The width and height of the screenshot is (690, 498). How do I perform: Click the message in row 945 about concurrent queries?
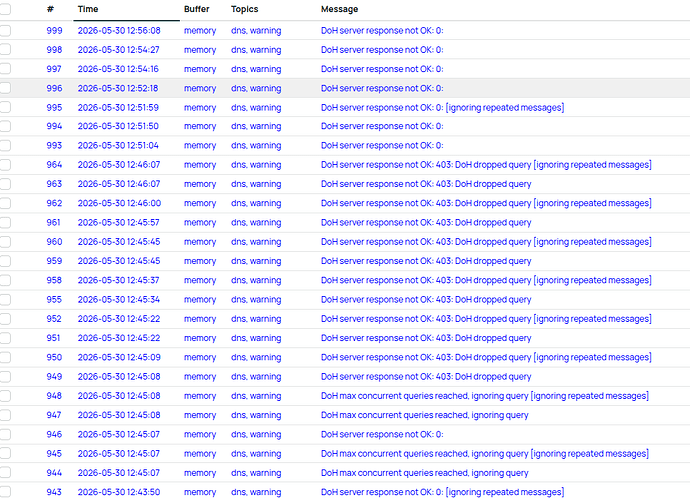pyautogui.click(x=485, y=454)
